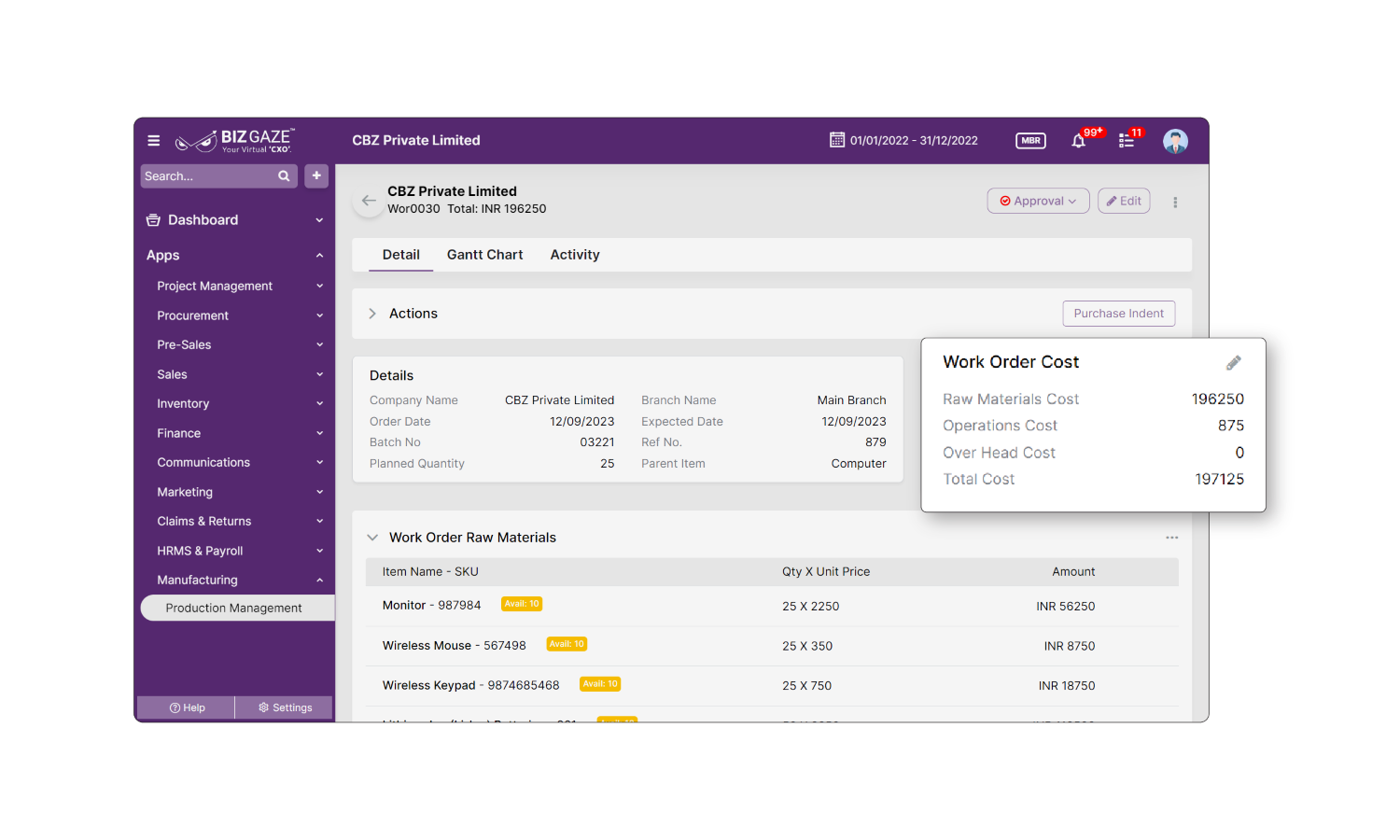Open the record kebab menu next to Edit
Screen dimensions: 1400x840
[1175, 202]
